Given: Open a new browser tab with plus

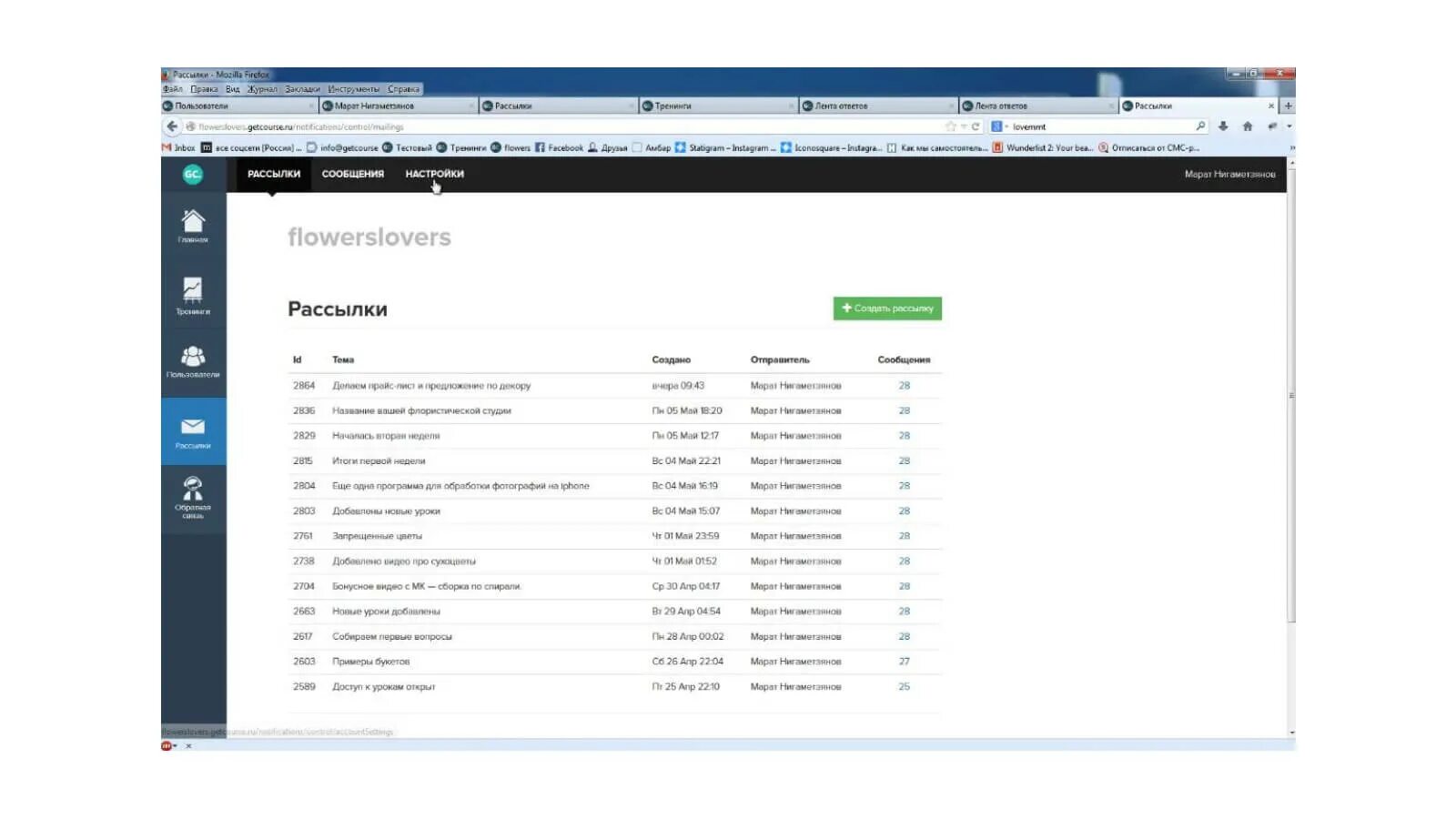Looking at the screenshot, I should 1288,106.
